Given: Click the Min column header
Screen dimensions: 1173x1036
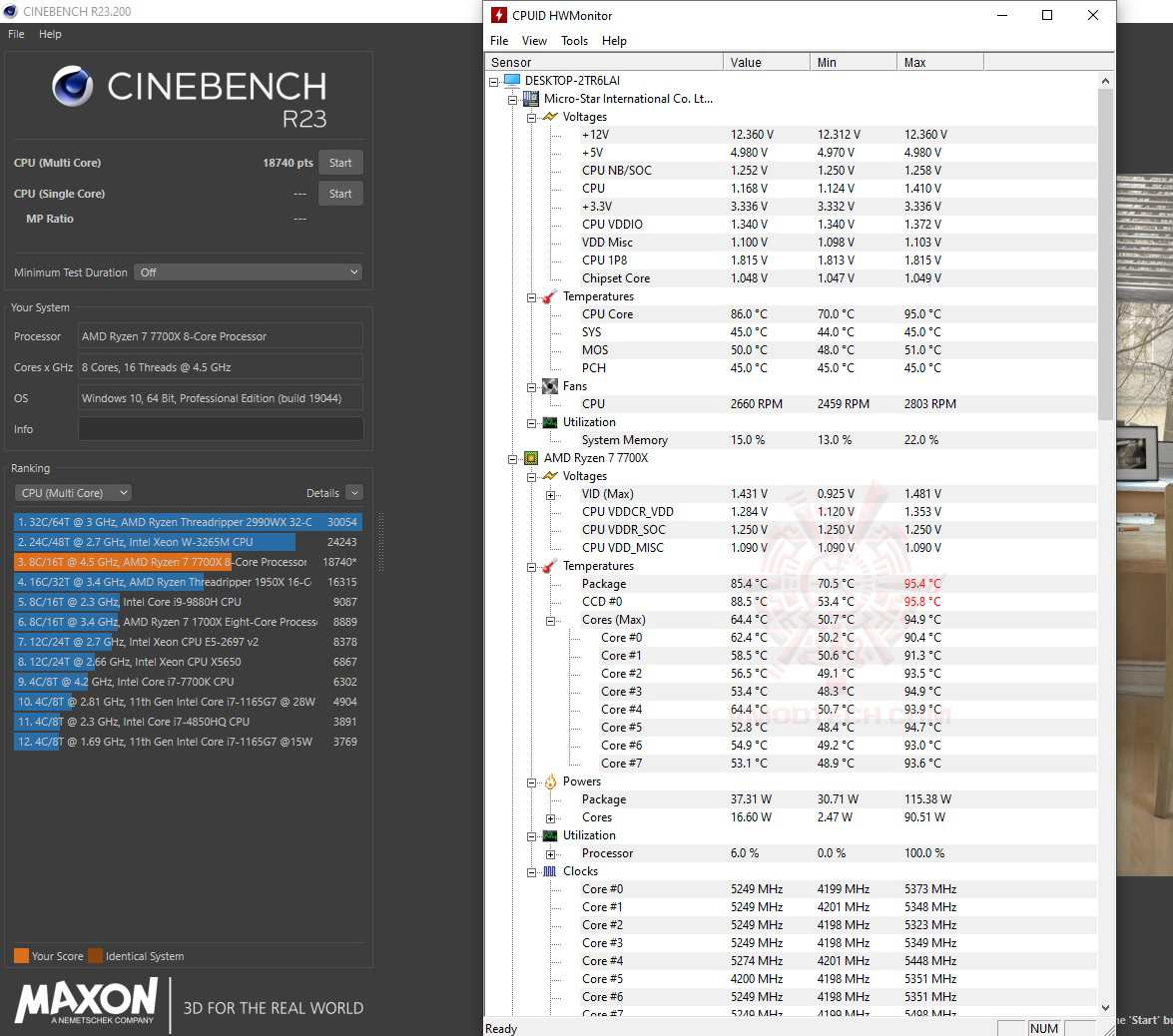Looking at the screenshot, I should pyautogui.click(x=854, y=62).
